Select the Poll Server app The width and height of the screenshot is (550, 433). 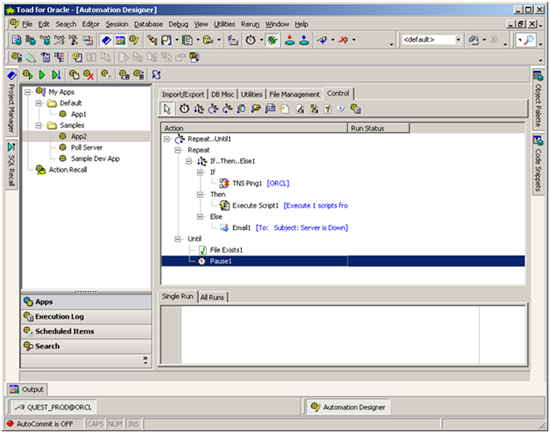coord(87,147)
